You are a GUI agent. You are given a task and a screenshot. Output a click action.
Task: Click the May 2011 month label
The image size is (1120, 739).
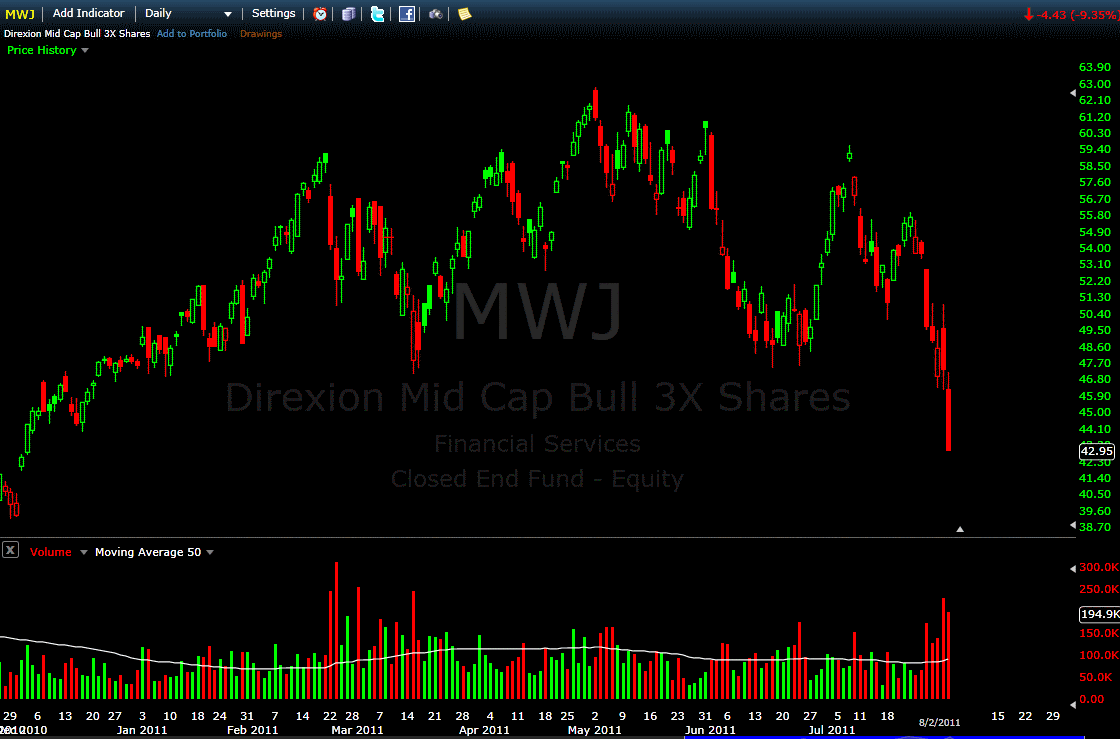pos(594,730)
